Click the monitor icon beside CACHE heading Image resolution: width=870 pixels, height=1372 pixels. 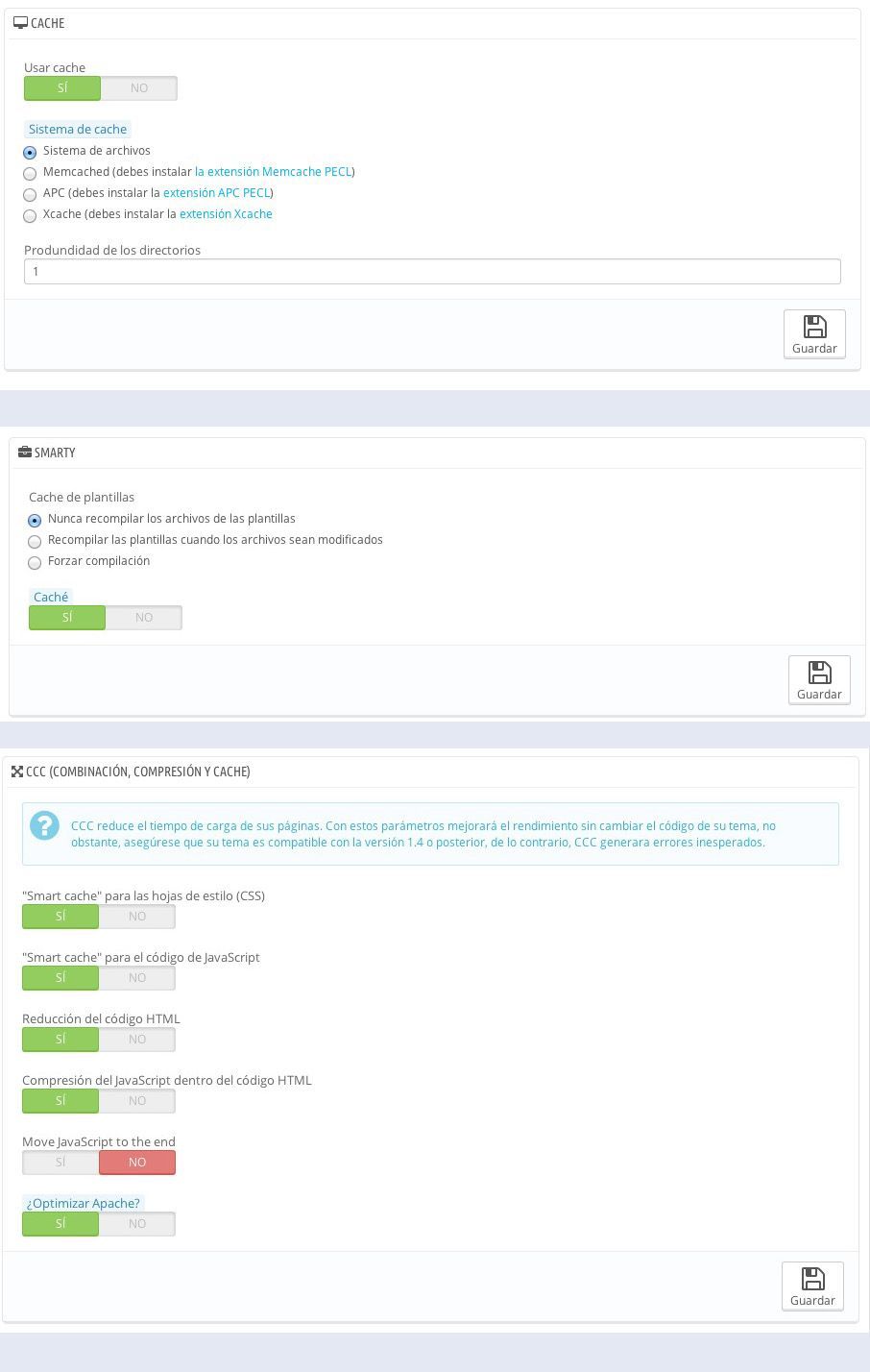click(20, 23)
